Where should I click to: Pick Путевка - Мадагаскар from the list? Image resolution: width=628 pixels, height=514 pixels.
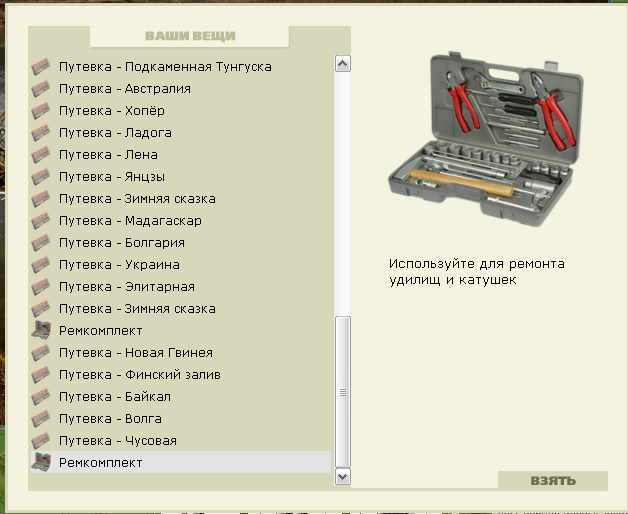point(181,221)
